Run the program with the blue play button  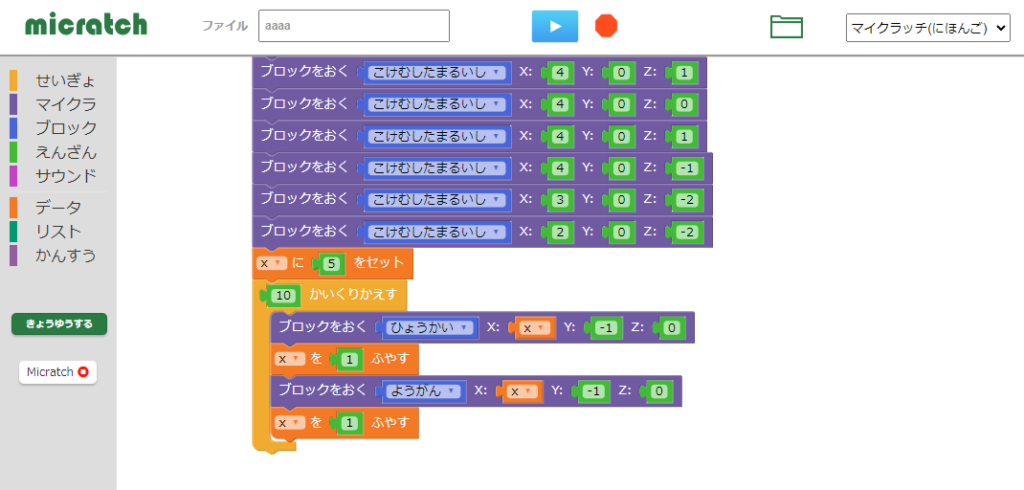pos(554,26)
